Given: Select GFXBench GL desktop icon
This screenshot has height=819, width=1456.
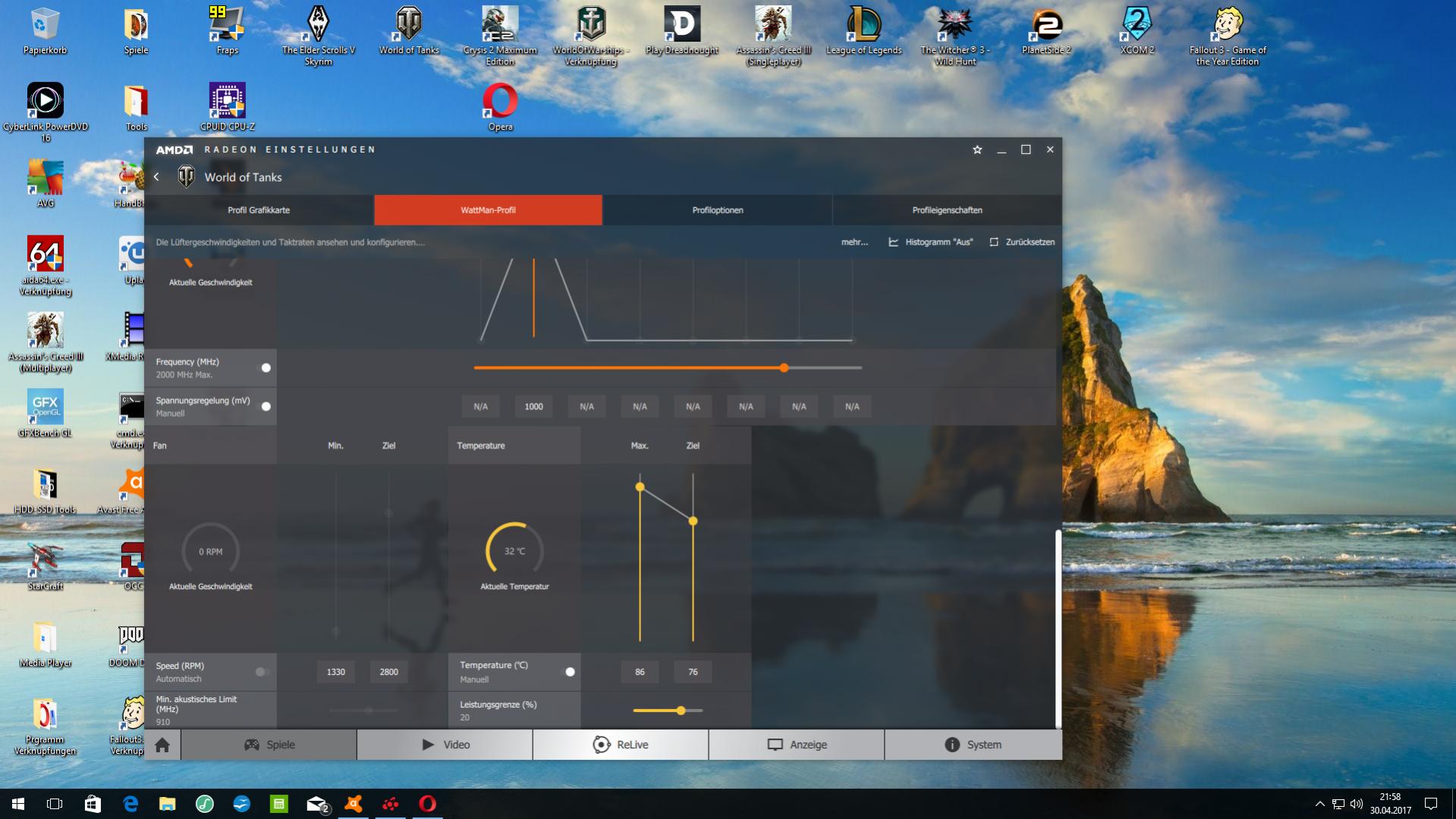Looking at the screenshot, I should point(45,414).
